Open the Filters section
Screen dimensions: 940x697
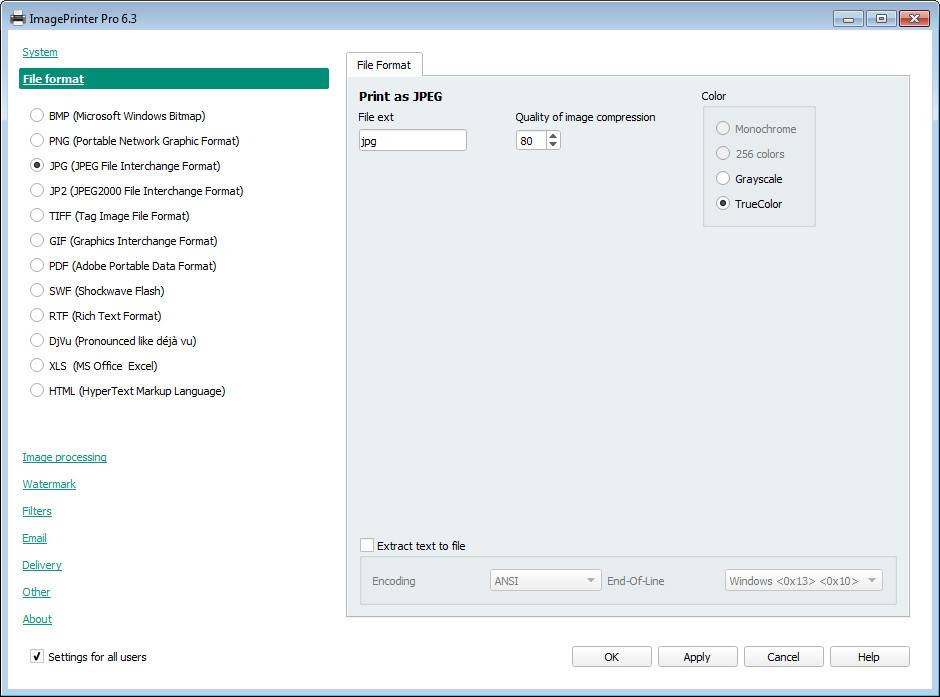tap(37, 511)
